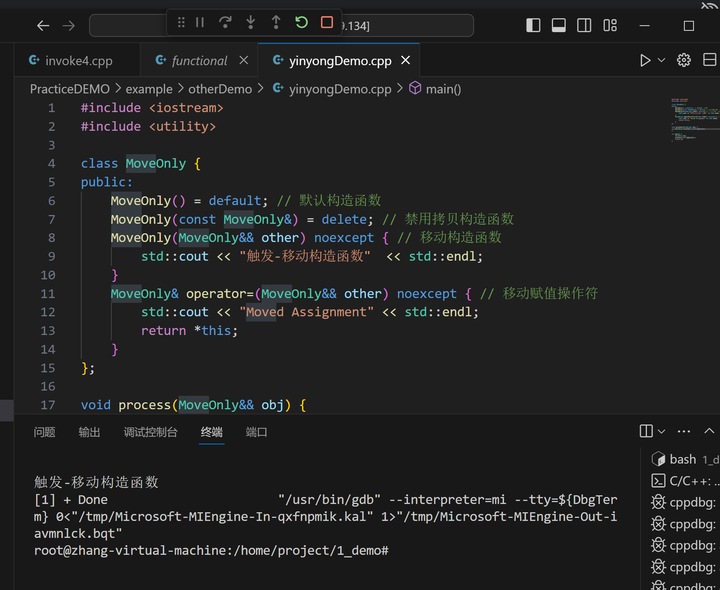The width and height of the screenshot is (720, 590).
Task: Step into with the down arrow
Action: pos(251,22)
